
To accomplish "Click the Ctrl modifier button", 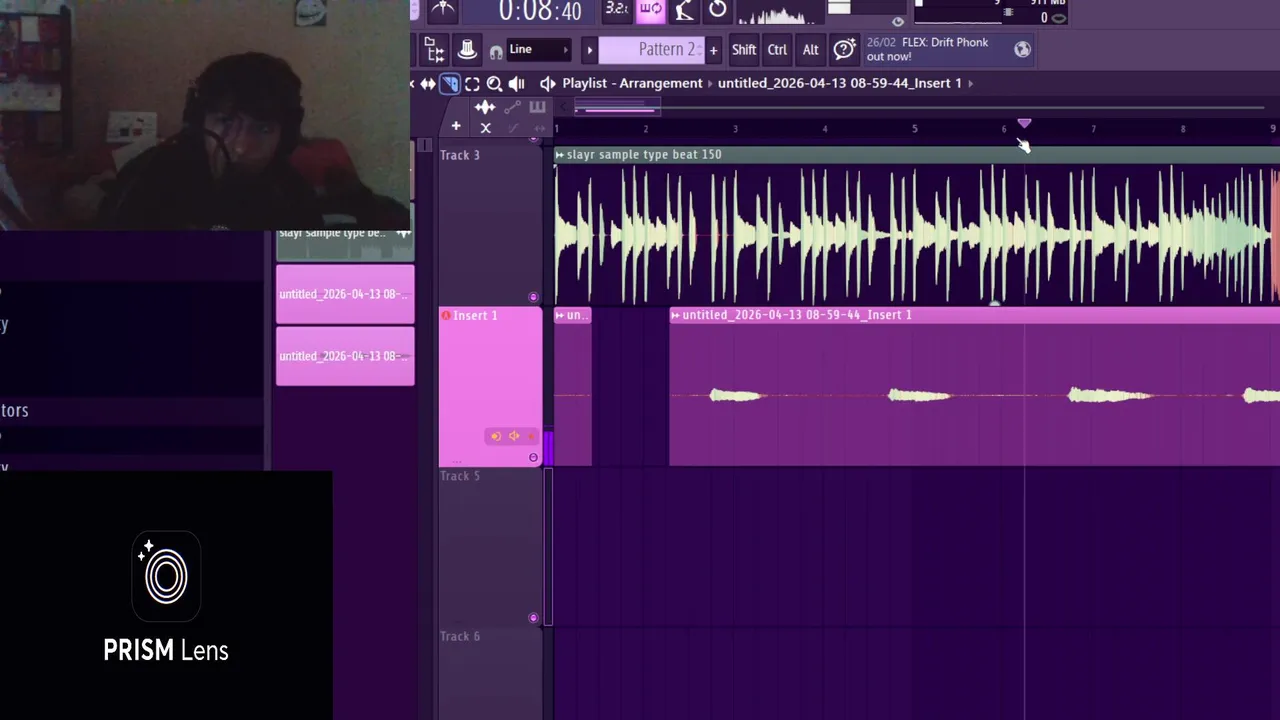I will (777, 50).
